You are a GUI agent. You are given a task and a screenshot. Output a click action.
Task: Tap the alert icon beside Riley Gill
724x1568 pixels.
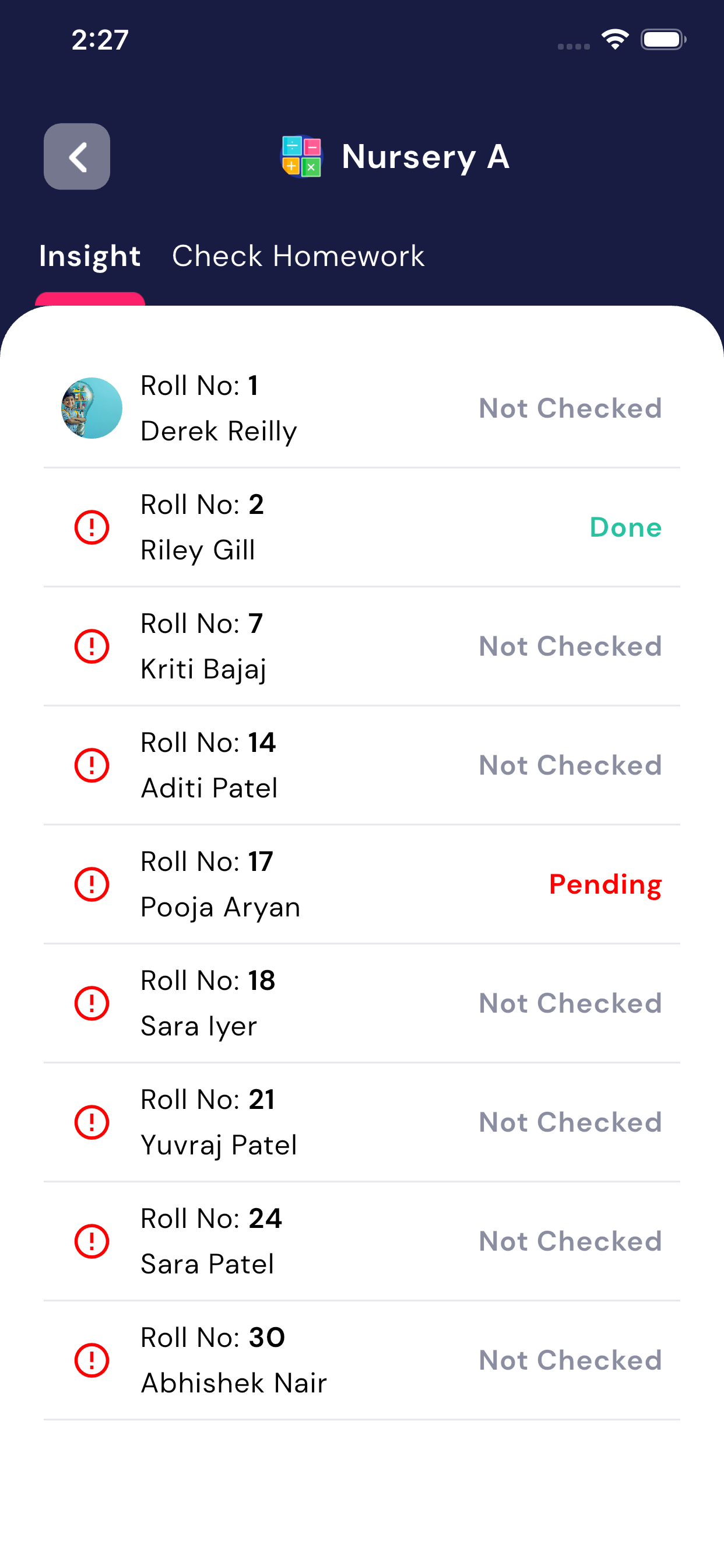click(x=92, y=527)
